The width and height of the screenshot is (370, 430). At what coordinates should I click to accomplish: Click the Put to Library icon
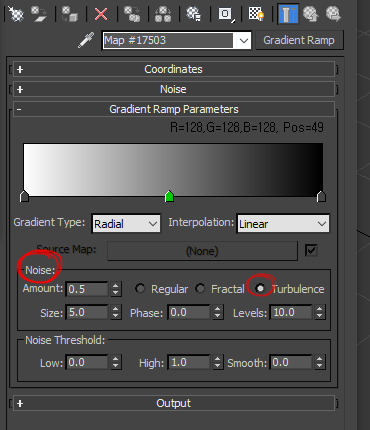pos(194,14)
